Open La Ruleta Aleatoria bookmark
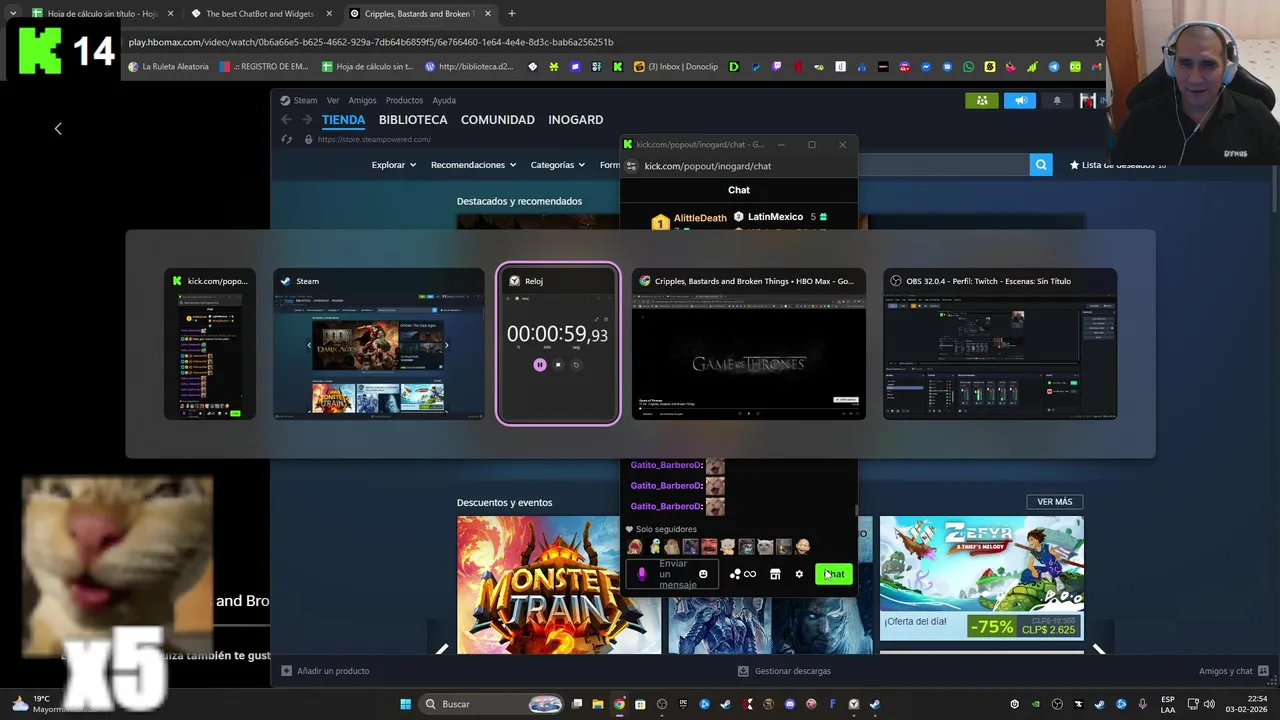The image size is (1280, 720). point(168,67)
